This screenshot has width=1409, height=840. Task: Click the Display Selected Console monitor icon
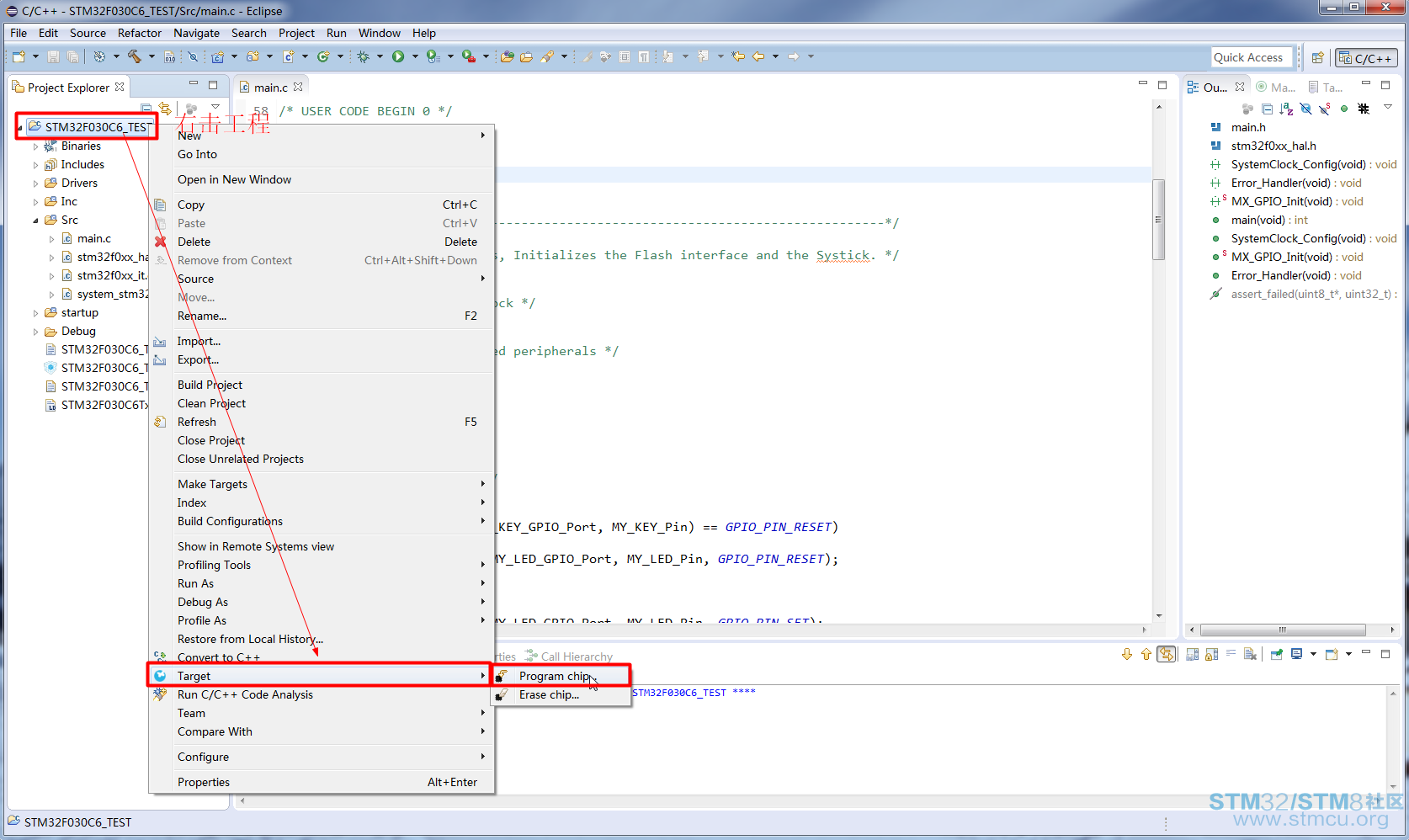coord(1296,654)
